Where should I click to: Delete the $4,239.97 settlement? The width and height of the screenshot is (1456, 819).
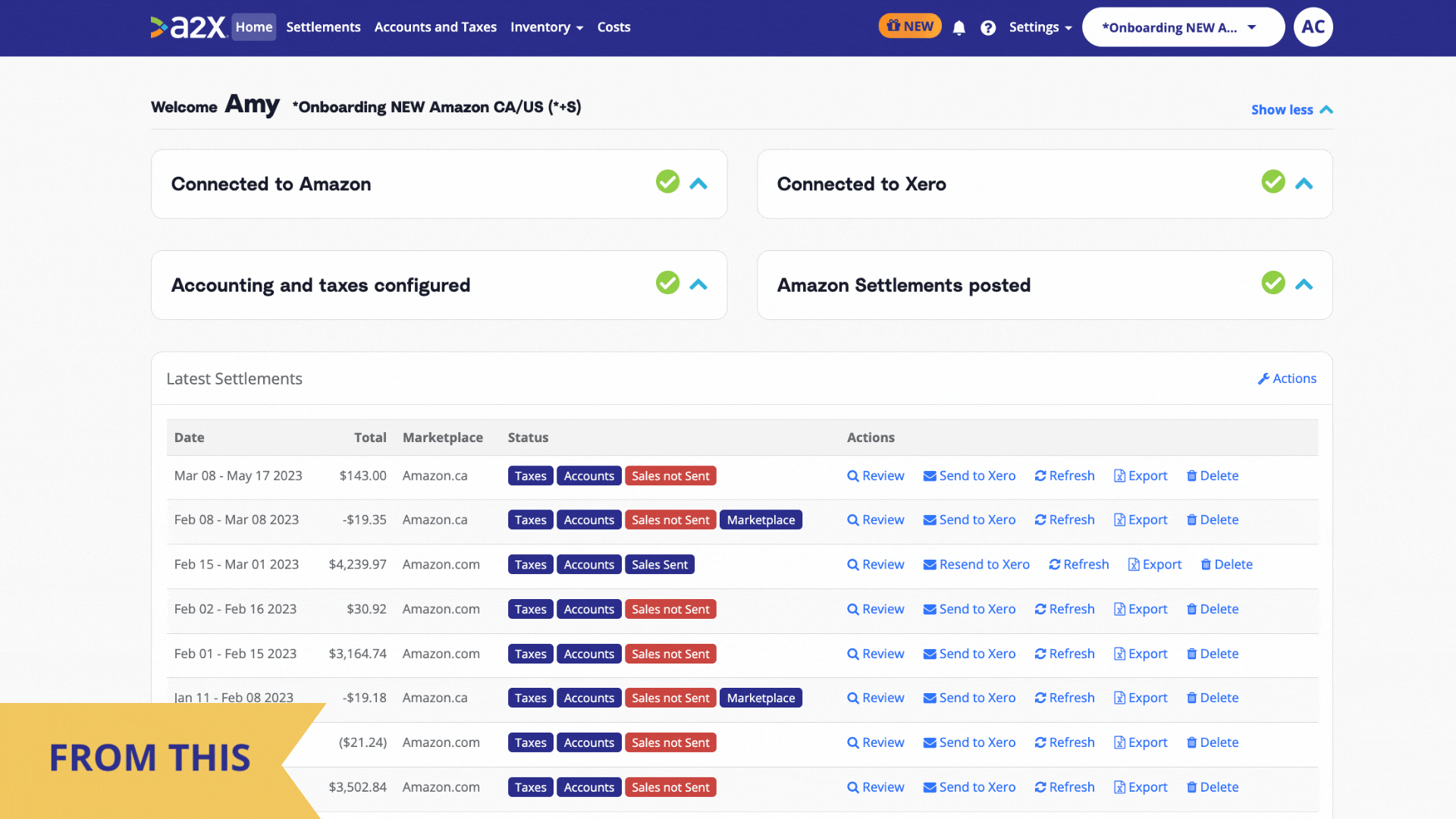tap(1227, 565)
